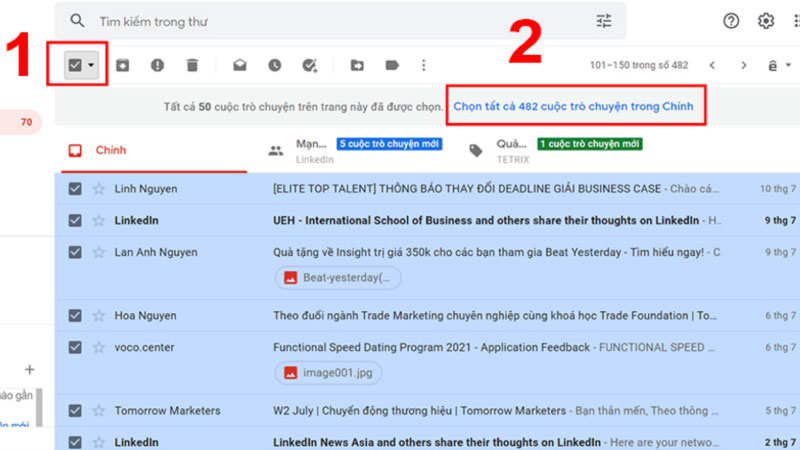Click the '101–150 trong số 482' page counter
Image resolution: width=800 pixels, height=450 pixels.
[x=639, y=65]
